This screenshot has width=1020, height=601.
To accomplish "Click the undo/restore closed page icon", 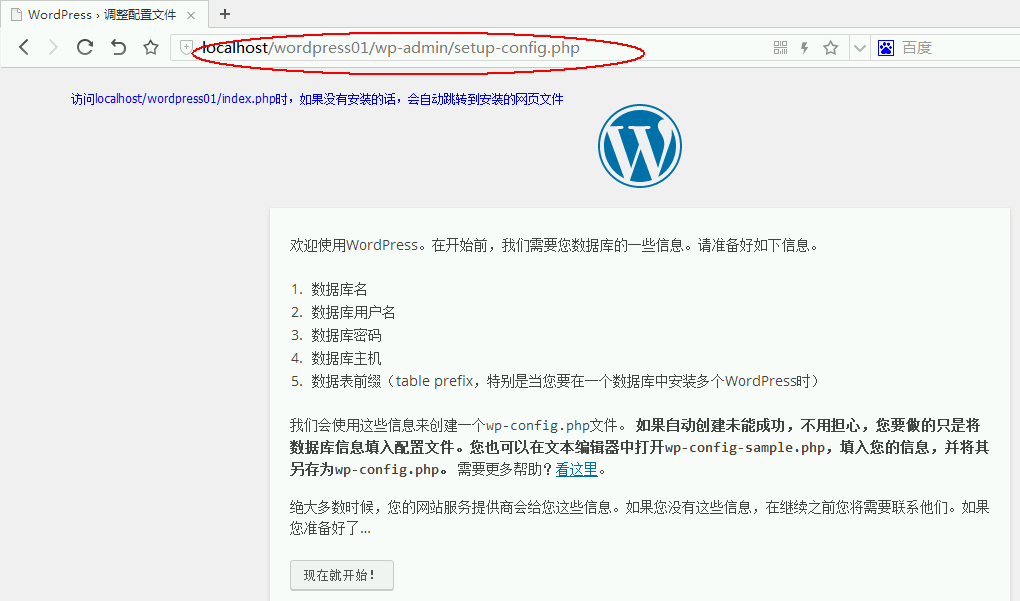I will [x=118, y=47].
